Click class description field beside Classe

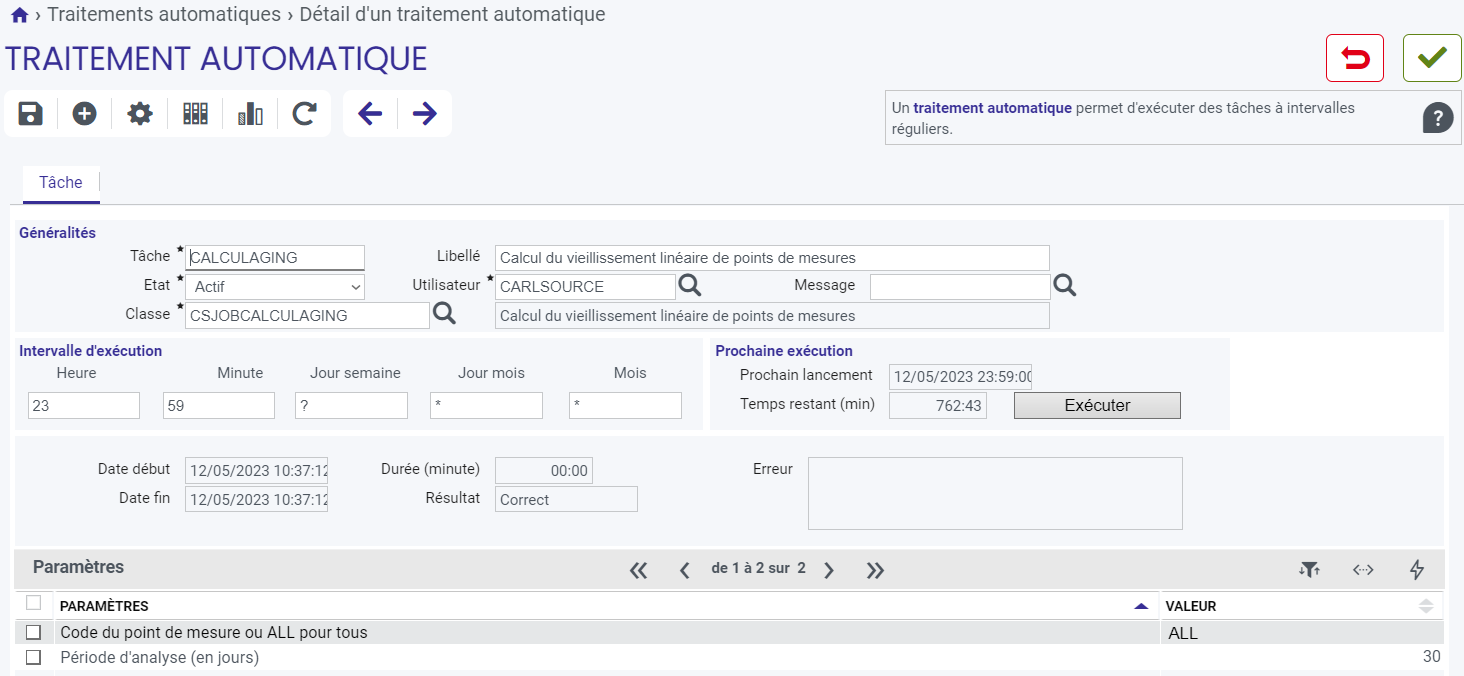[x=772, y=316]
